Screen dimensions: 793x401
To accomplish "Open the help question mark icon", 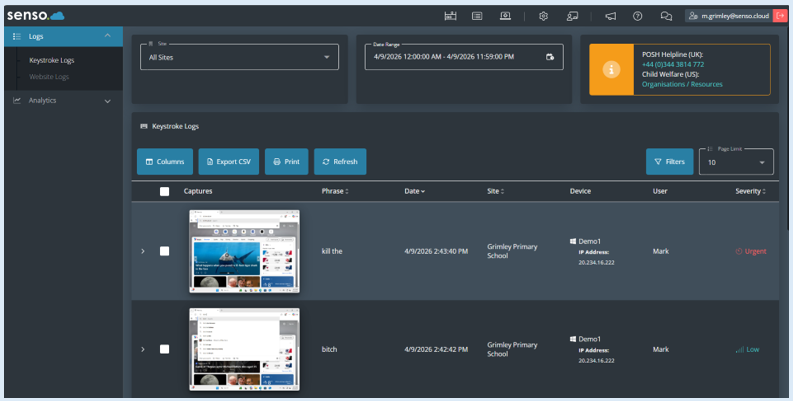I will (x=637, y=16).
